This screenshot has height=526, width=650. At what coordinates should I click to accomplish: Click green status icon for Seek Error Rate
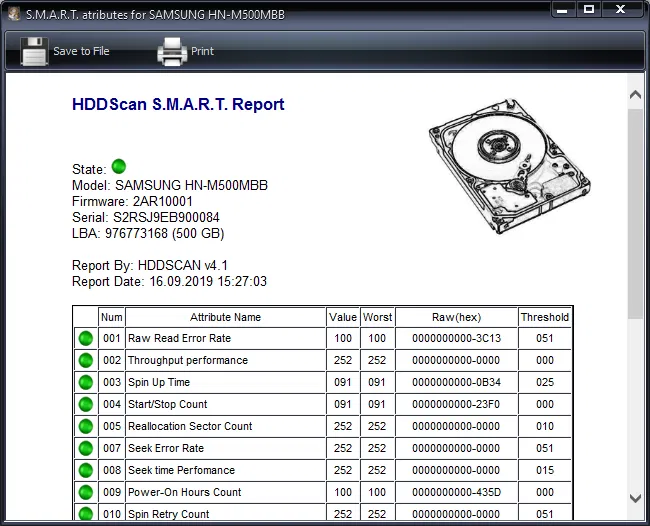coord(86,448)
